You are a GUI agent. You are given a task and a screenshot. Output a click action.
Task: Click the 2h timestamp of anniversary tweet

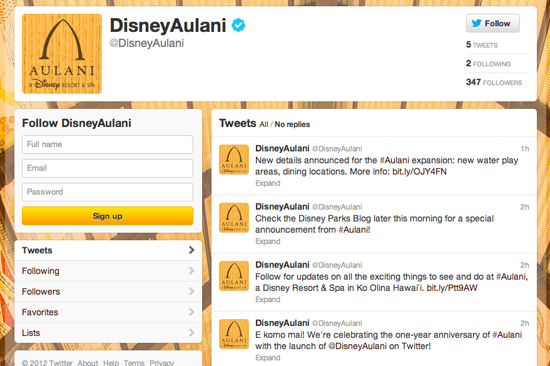(524, 323)
